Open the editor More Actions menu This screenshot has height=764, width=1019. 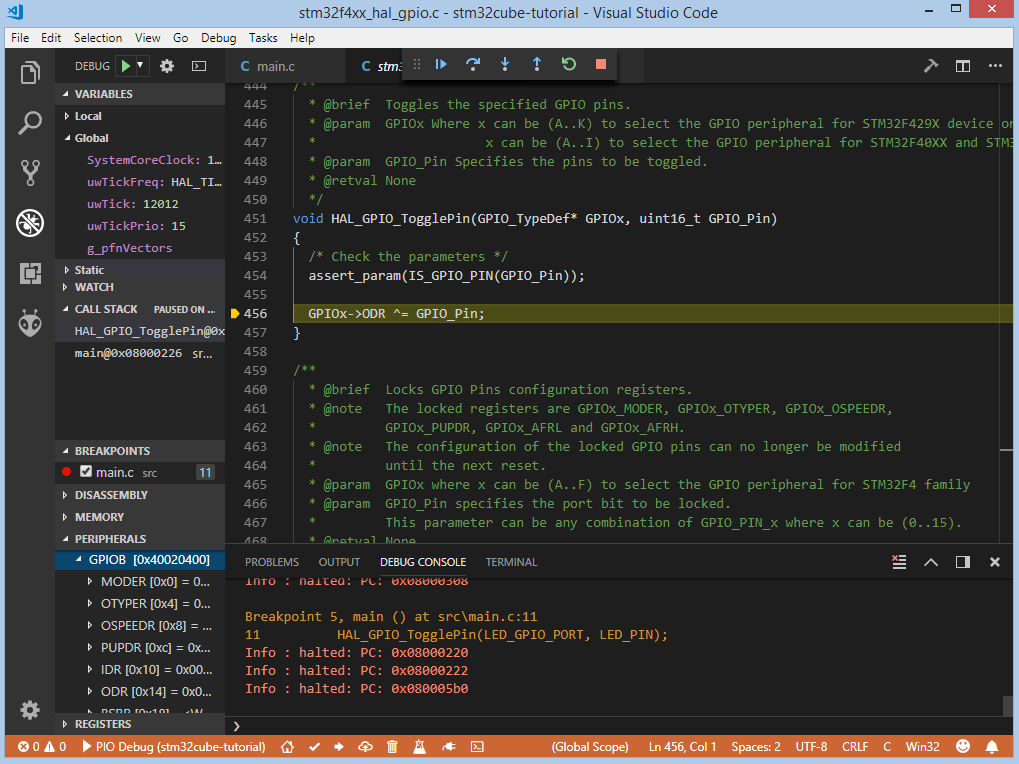point(995,66)
